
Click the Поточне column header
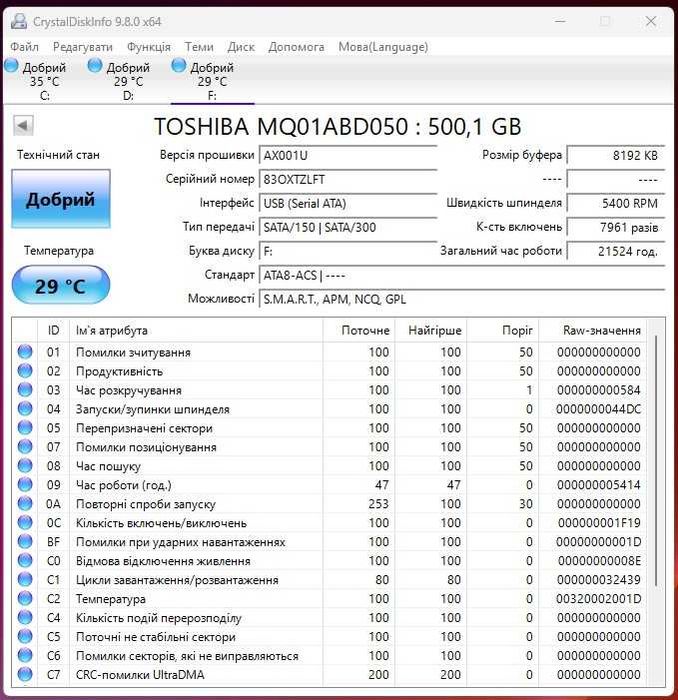pyautogui.click(x=359, y=330)
